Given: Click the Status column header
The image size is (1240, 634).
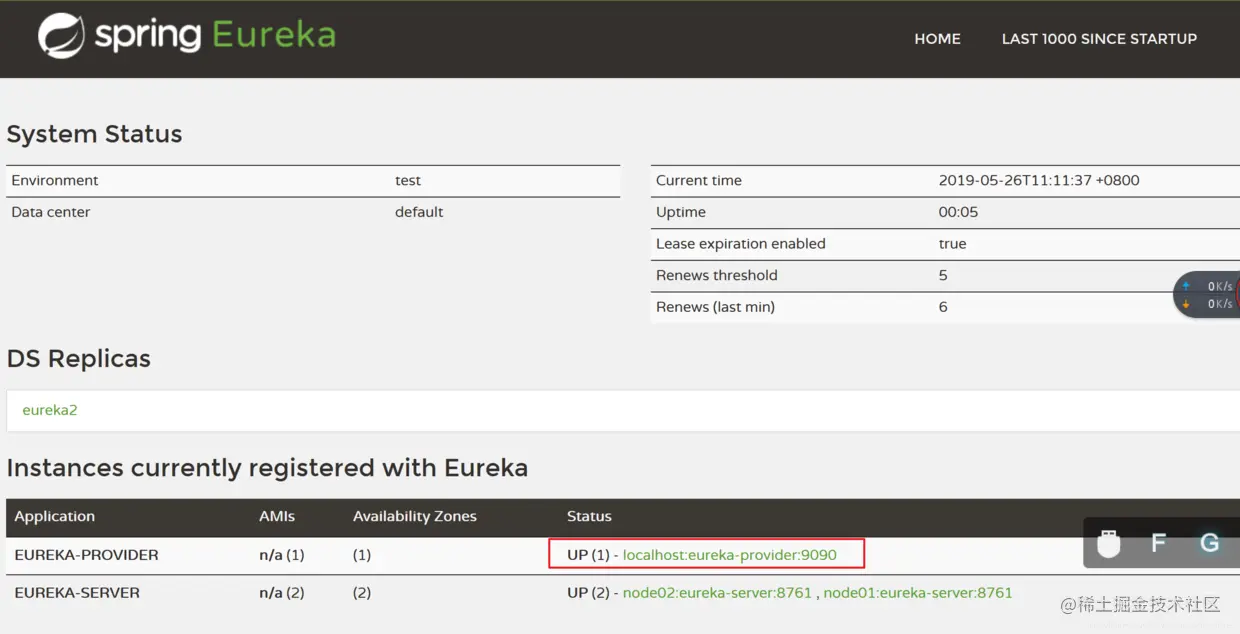Looking at the screenshot, I should [589, 517].
